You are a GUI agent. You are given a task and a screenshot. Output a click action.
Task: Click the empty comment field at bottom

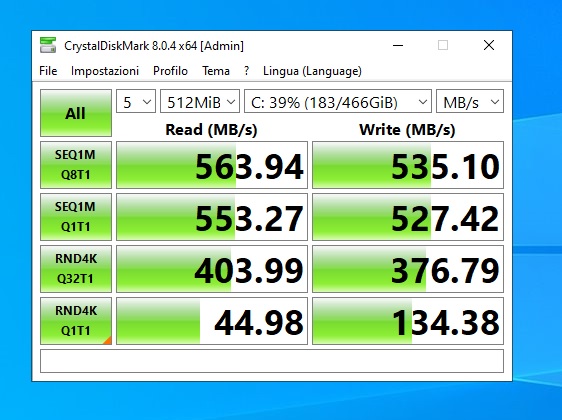[x=272, y=361]
